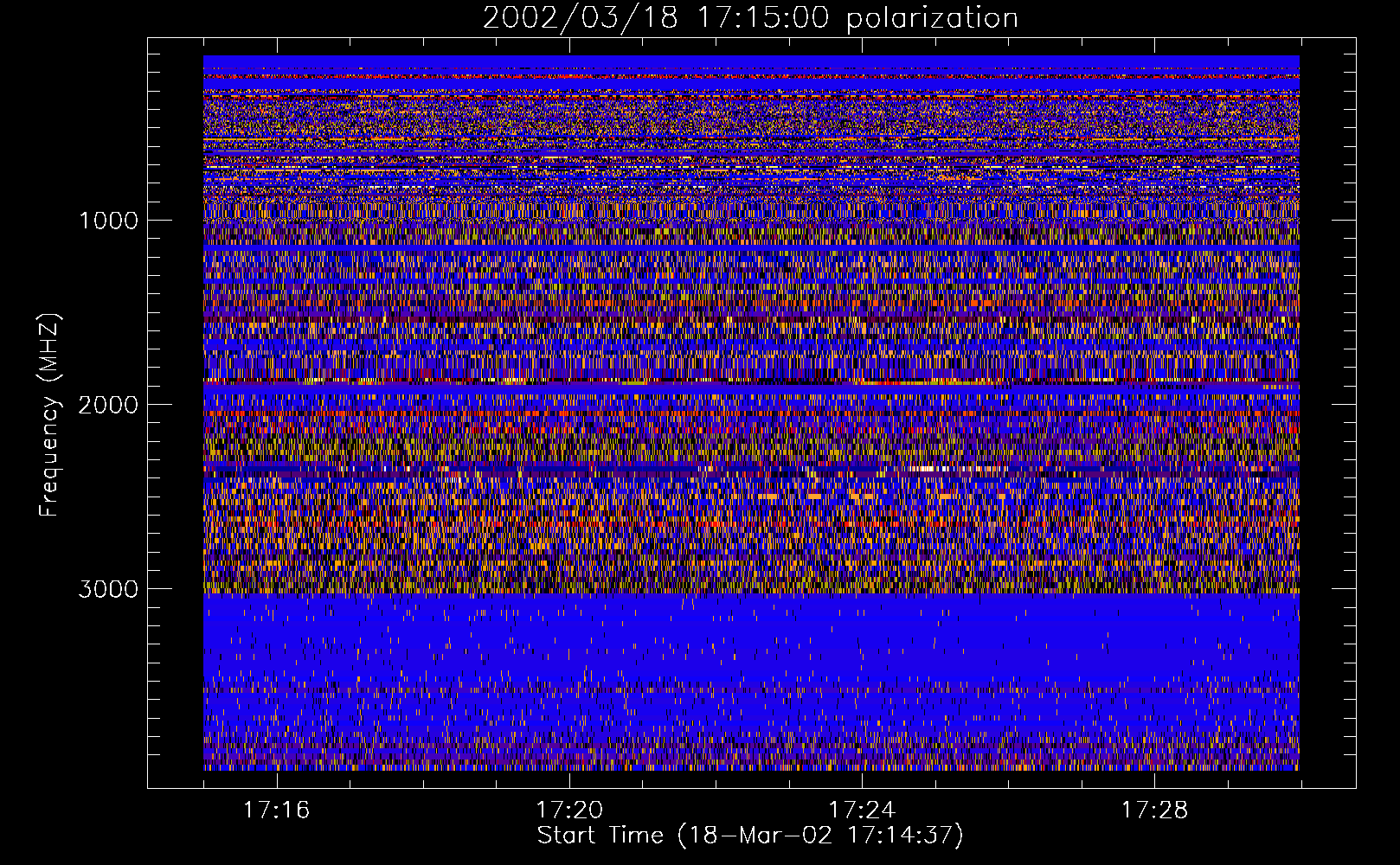Click the plot title '2002/03/18 17:15:00 polarization'
Screen dimensions: 1400x865
pos(750,17)
